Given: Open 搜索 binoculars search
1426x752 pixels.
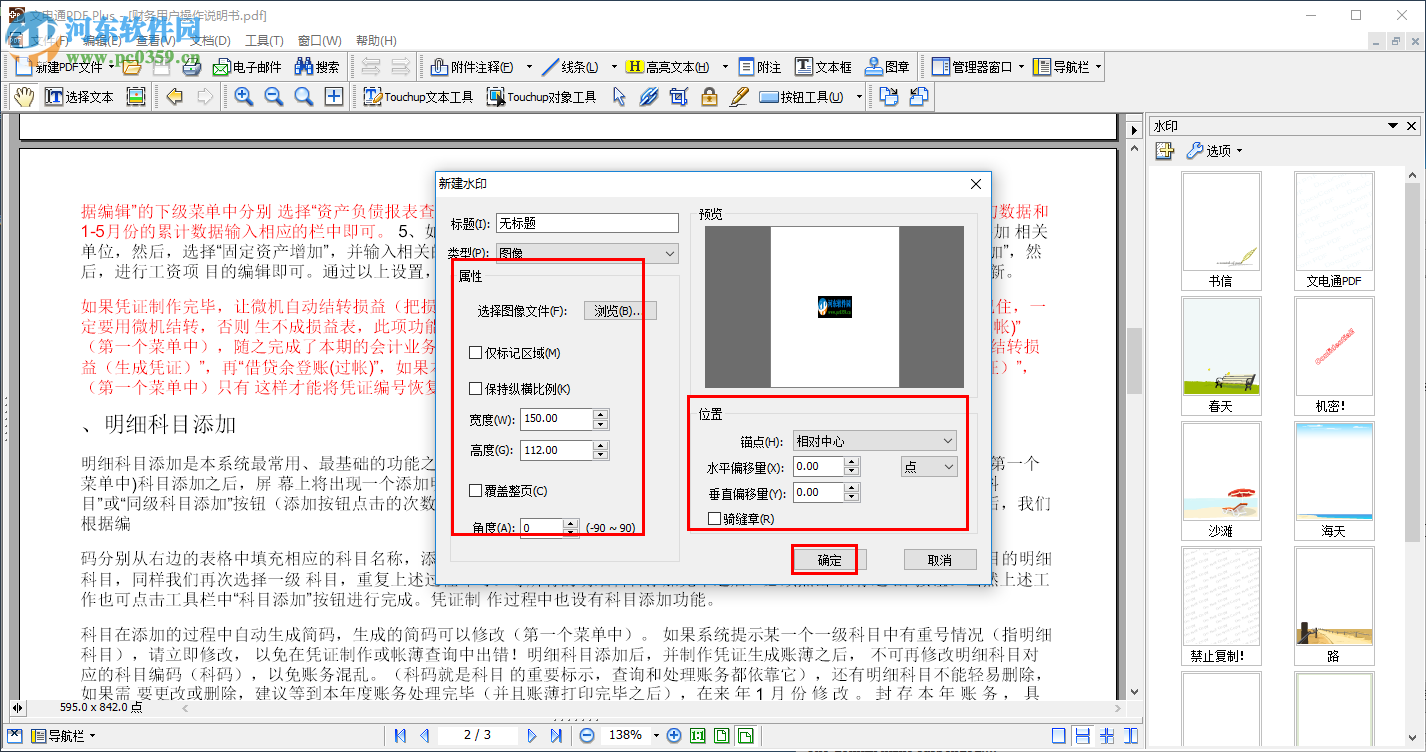Looking at the screenshot, I should point(317,67).
